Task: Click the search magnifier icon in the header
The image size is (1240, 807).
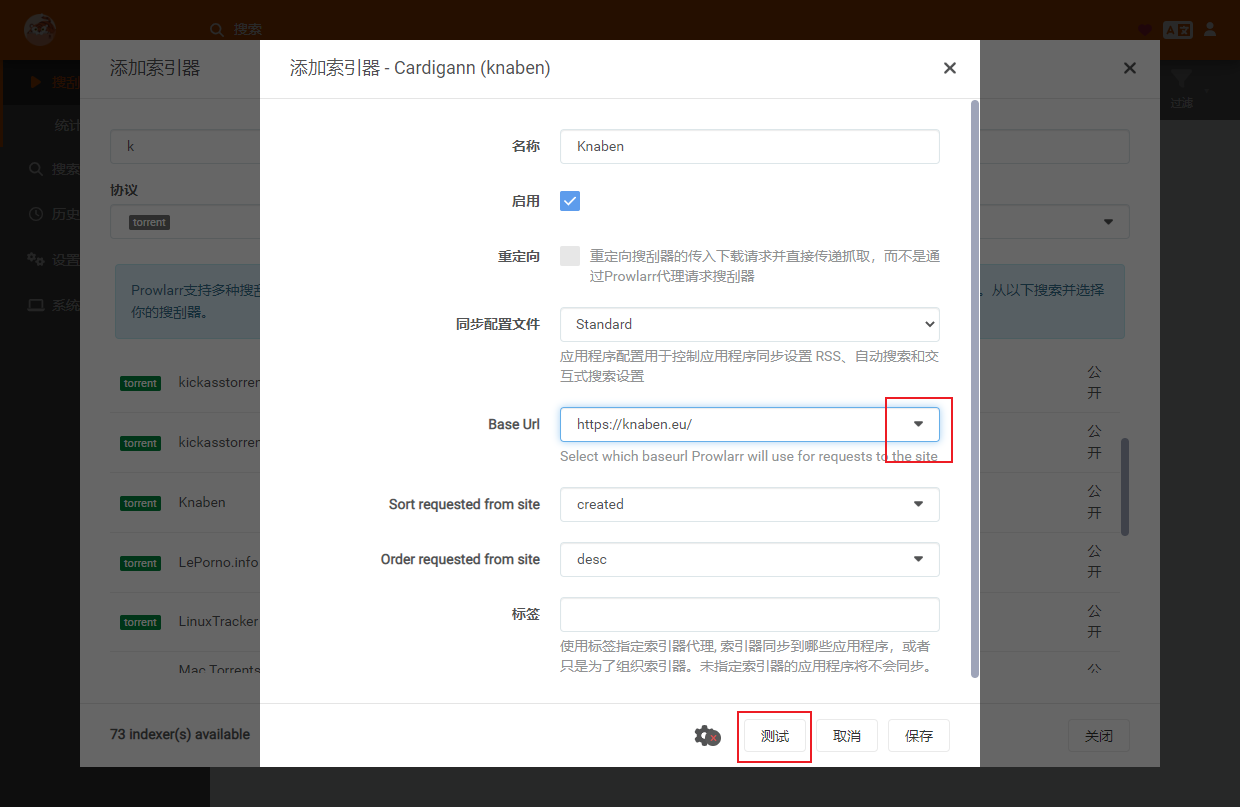Action: [x=217, y=30]
